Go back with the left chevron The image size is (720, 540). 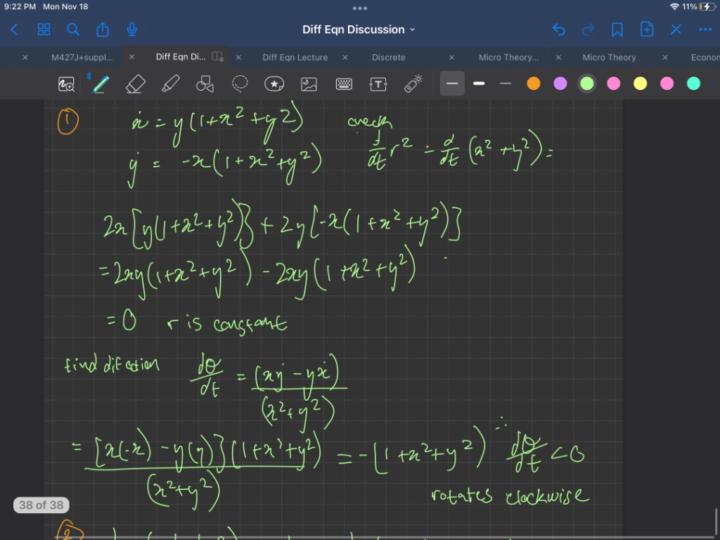coord(14,30)
